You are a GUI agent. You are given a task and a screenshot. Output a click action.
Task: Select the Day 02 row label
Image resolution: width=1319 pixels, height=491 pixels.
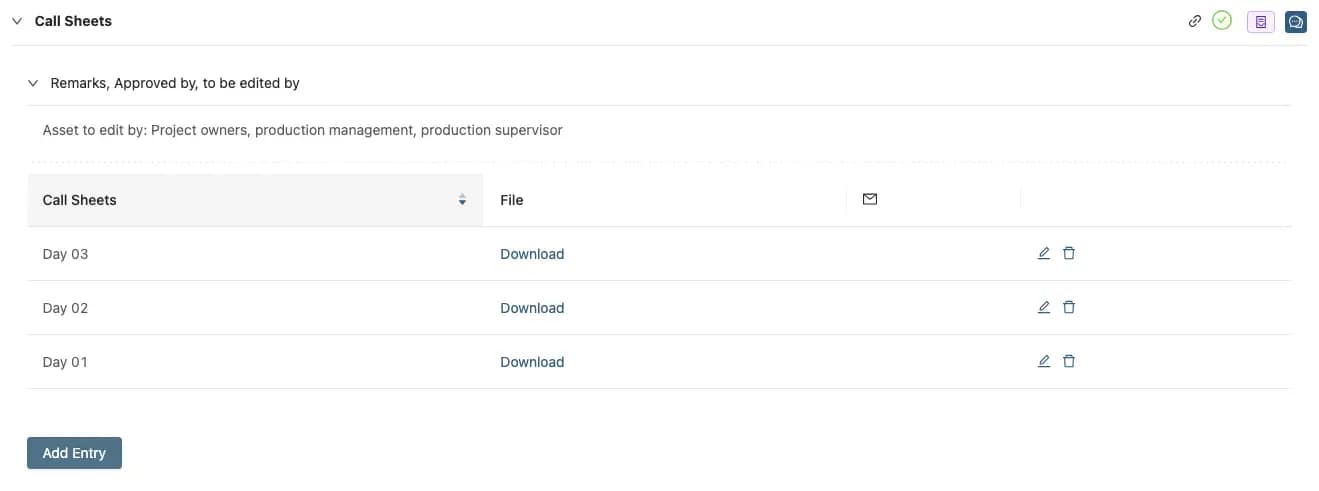[x=65, y=308]
